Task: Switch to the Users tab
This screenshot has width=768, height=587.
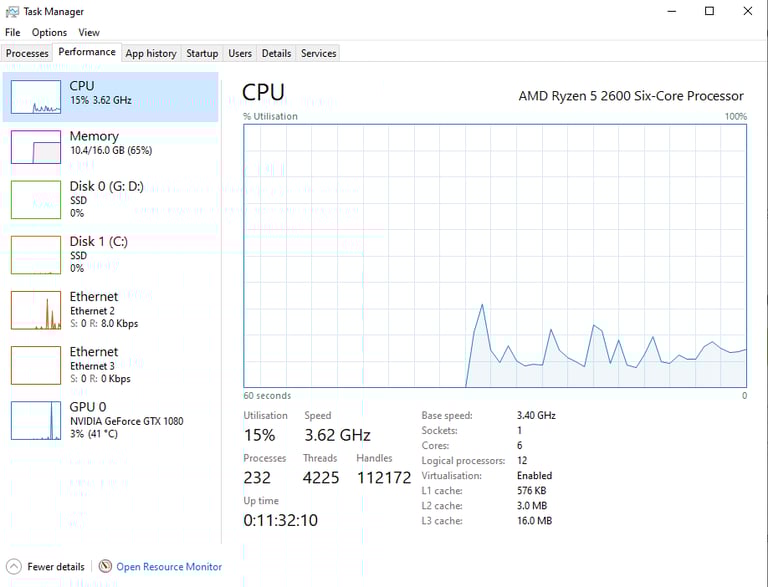Action: point(240,53)
